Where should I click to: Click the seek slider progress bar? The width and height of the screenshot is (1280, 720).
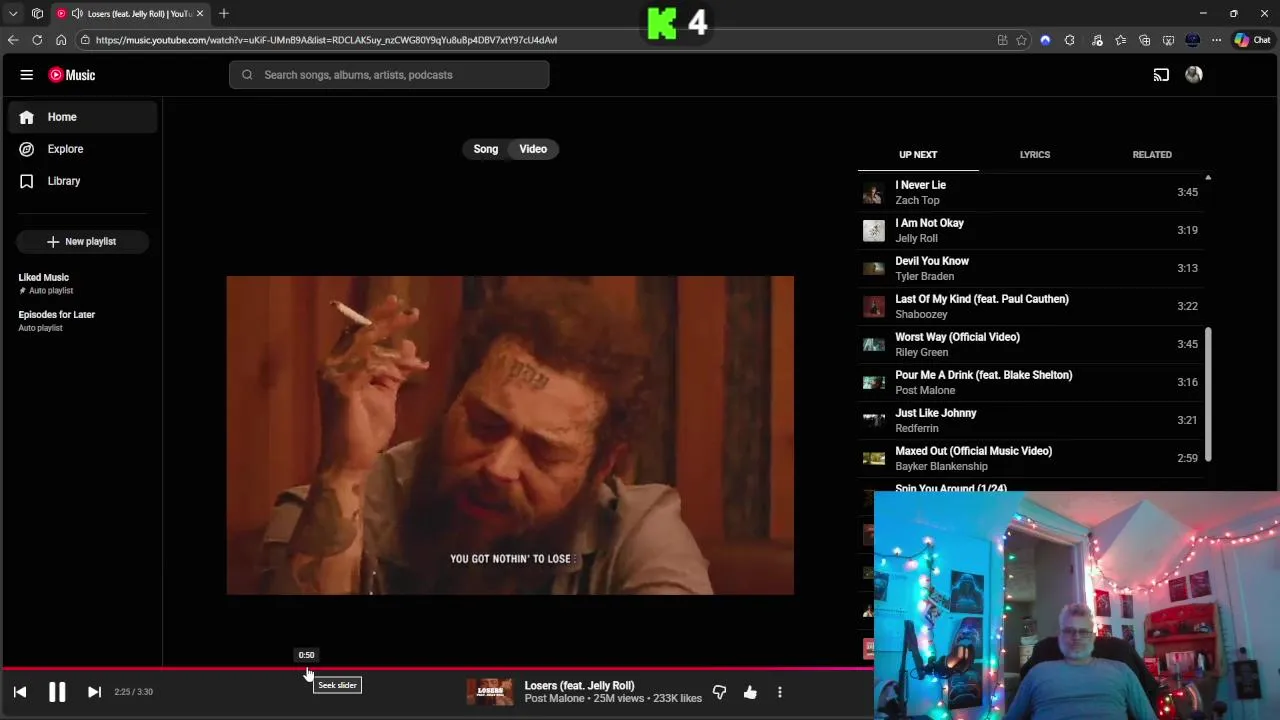pos(437,668)
